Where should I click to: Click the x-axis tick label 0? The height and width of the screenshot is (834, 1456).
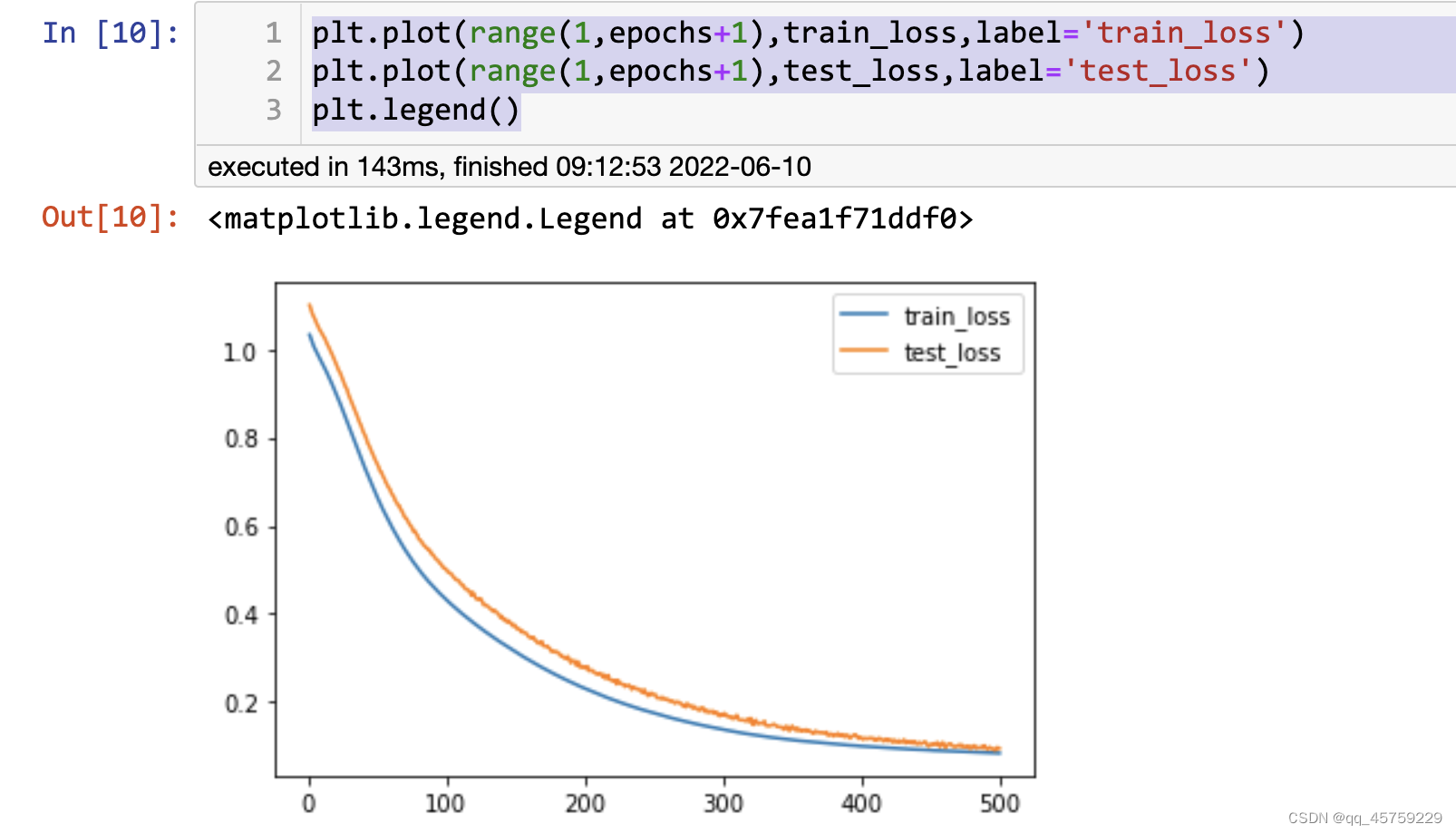point(309,804)
